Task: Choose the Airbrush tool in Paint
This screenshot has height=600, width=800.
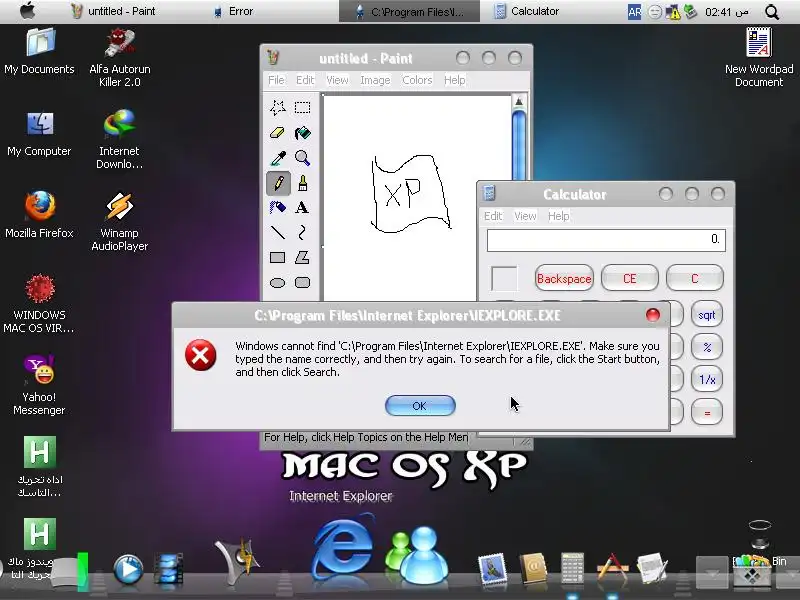Action: pyautogui.click(x=278, y=208)
